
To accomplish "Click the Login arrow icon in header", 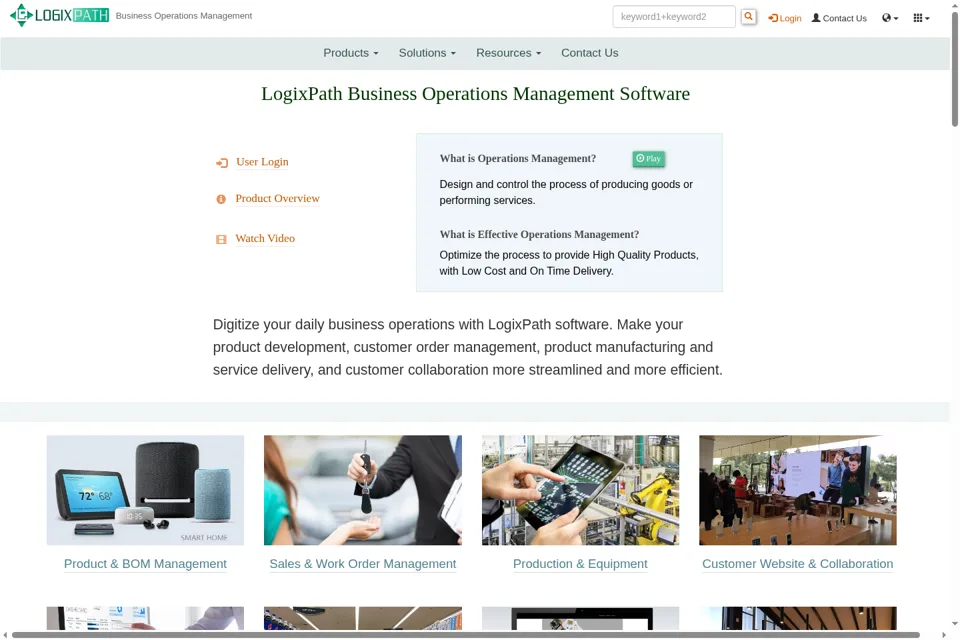I will tap(773, 18).
